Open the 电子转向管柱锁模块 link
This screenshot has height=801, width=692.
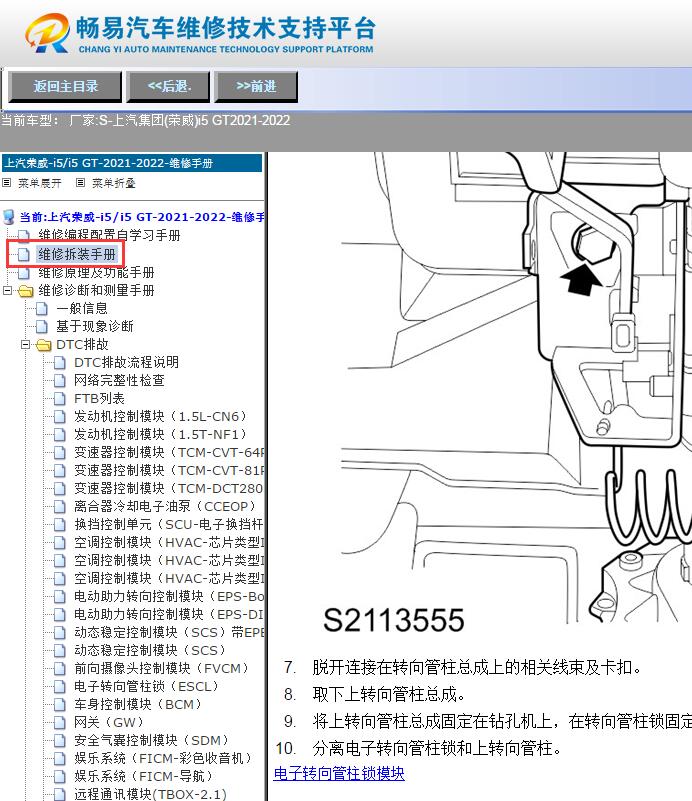pyautogui.click(x=339, y=773)
